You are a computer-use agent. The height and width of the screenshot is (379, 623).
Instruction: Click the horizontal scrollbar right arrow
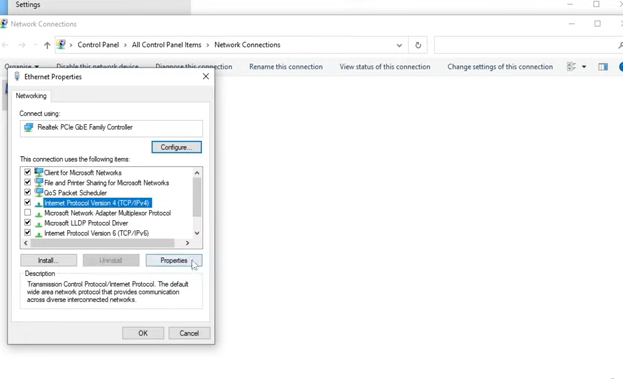[x=187, y=243]
